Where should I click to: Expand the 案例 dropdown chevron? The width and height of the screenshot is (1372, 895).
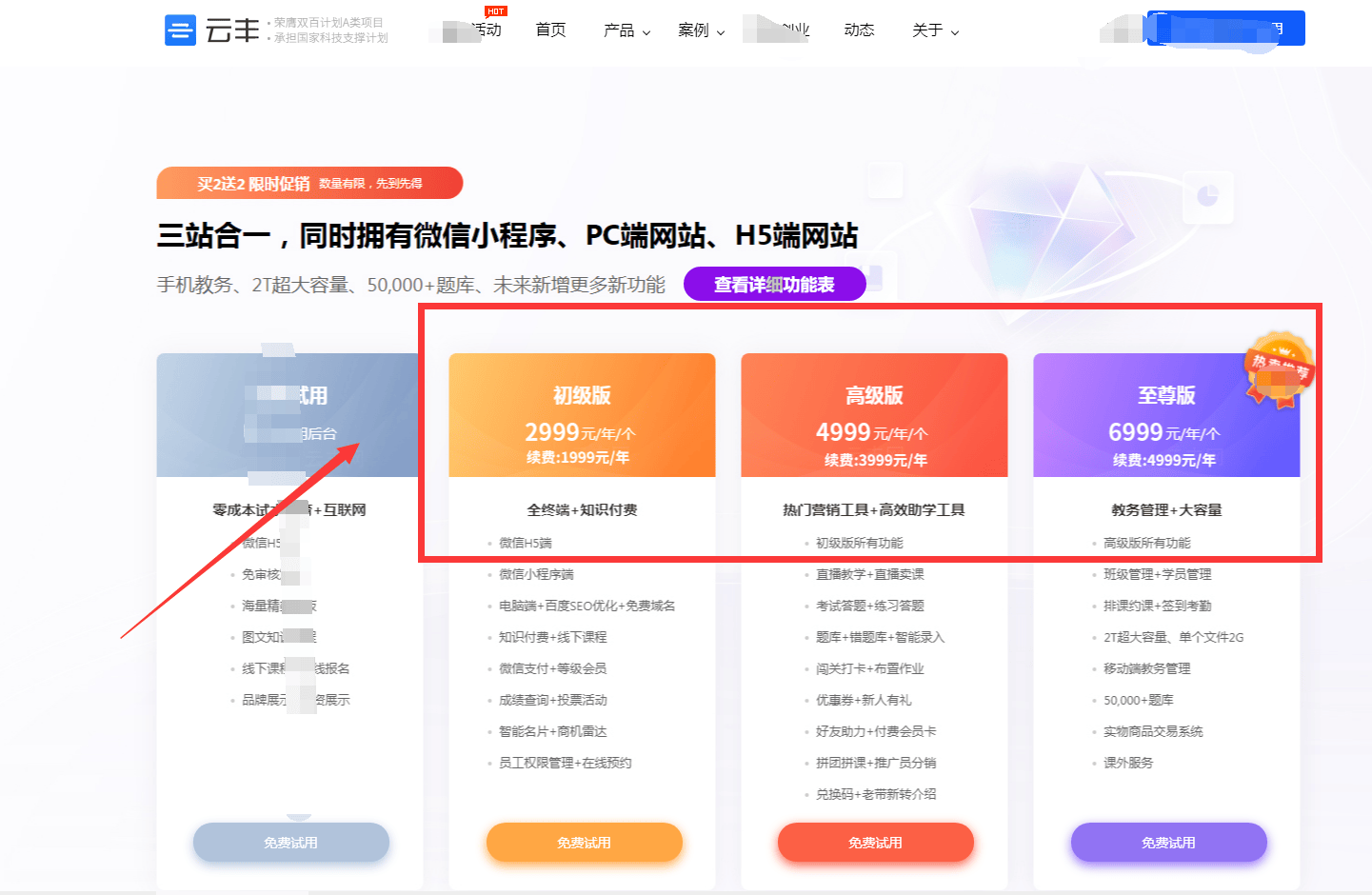[x=721, y=32]
